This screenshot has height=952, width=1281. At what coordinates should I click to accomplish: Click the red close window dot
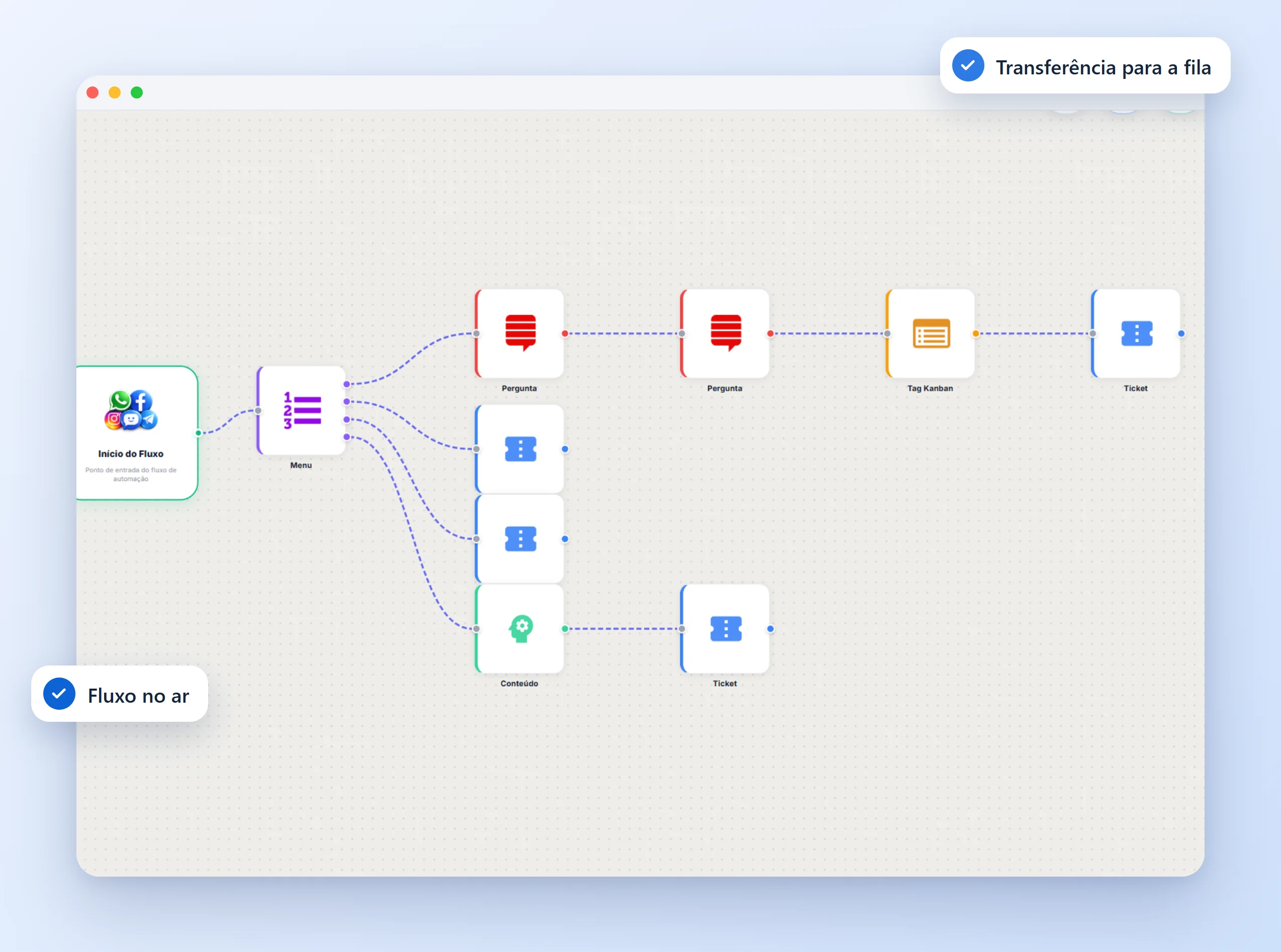92,92
